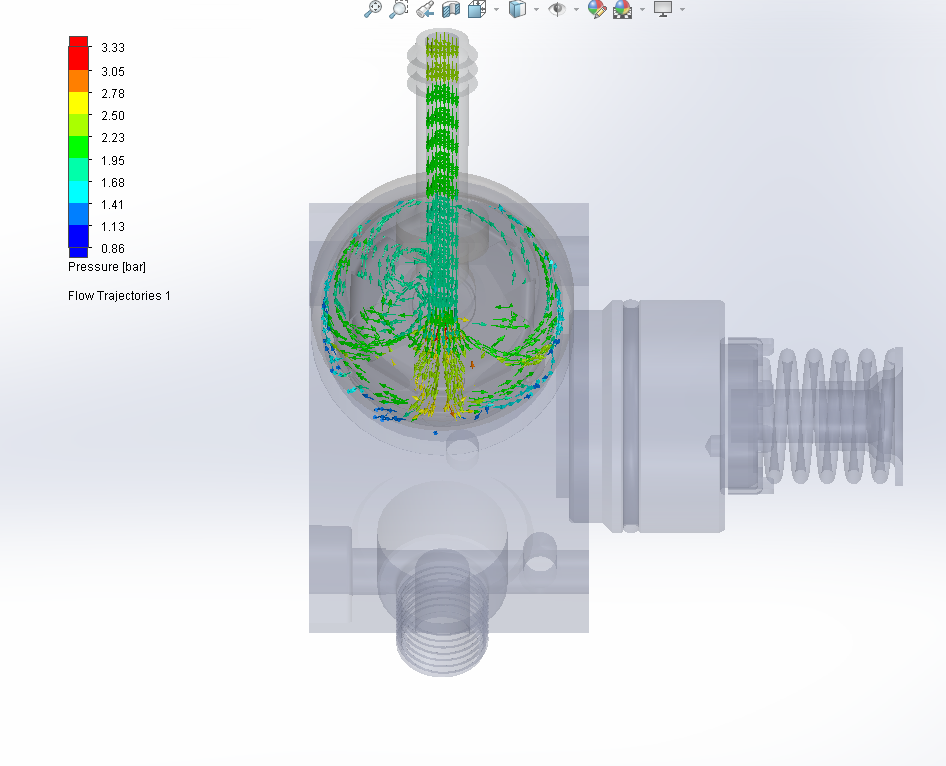Click the View Settings monitor icon
The height and width of the screenshot is (766, 946).
664,10
